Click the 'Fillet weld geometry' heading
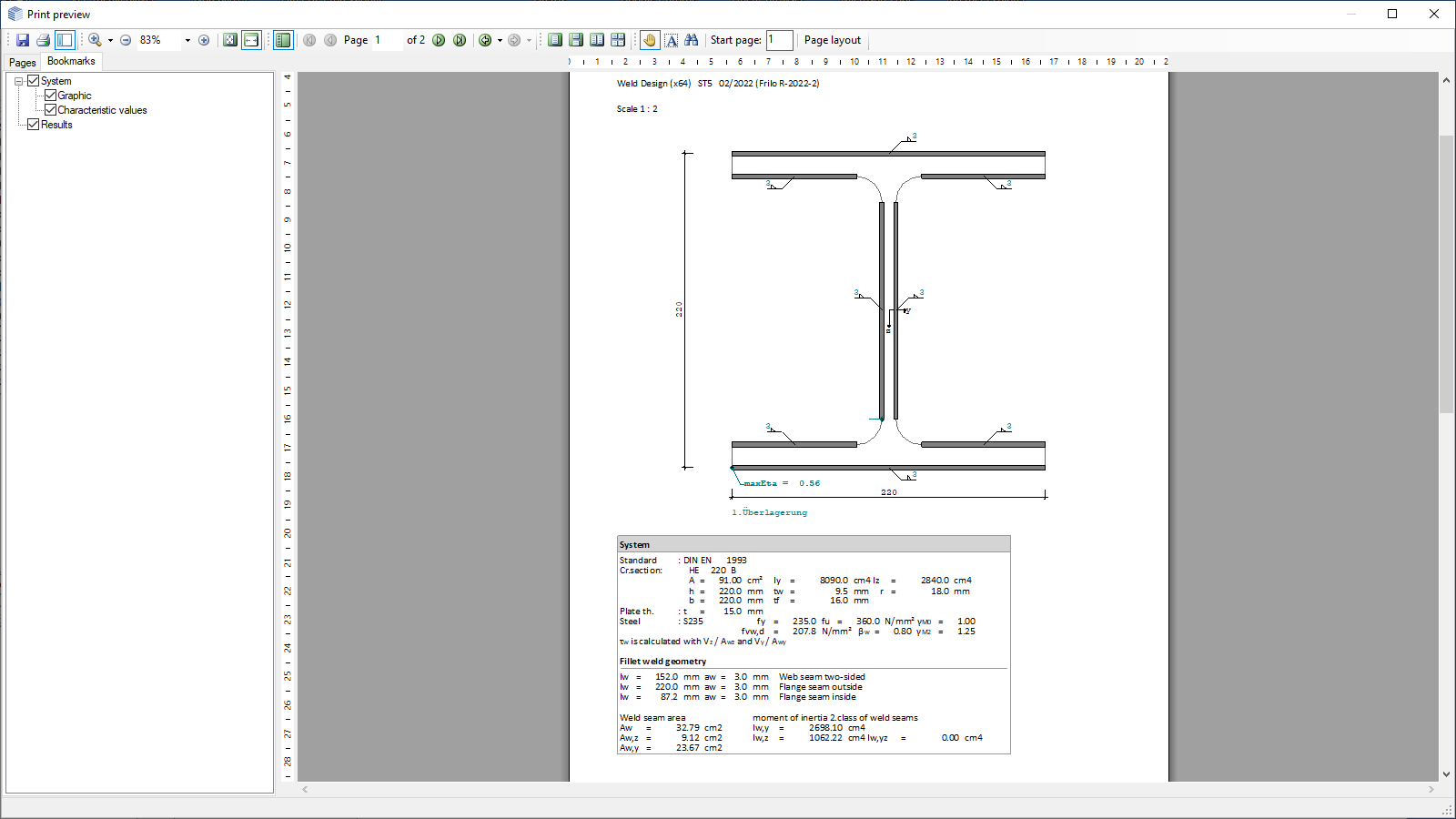 [662, 662]
